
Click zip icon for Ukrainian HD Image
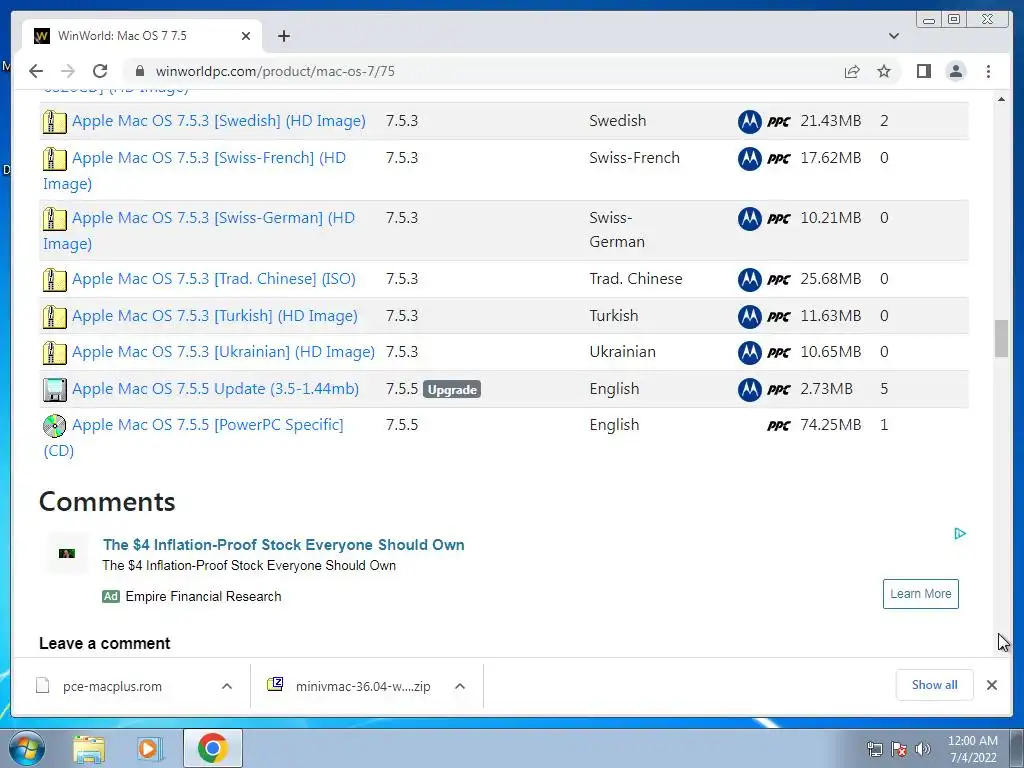[x=54, y=353]
